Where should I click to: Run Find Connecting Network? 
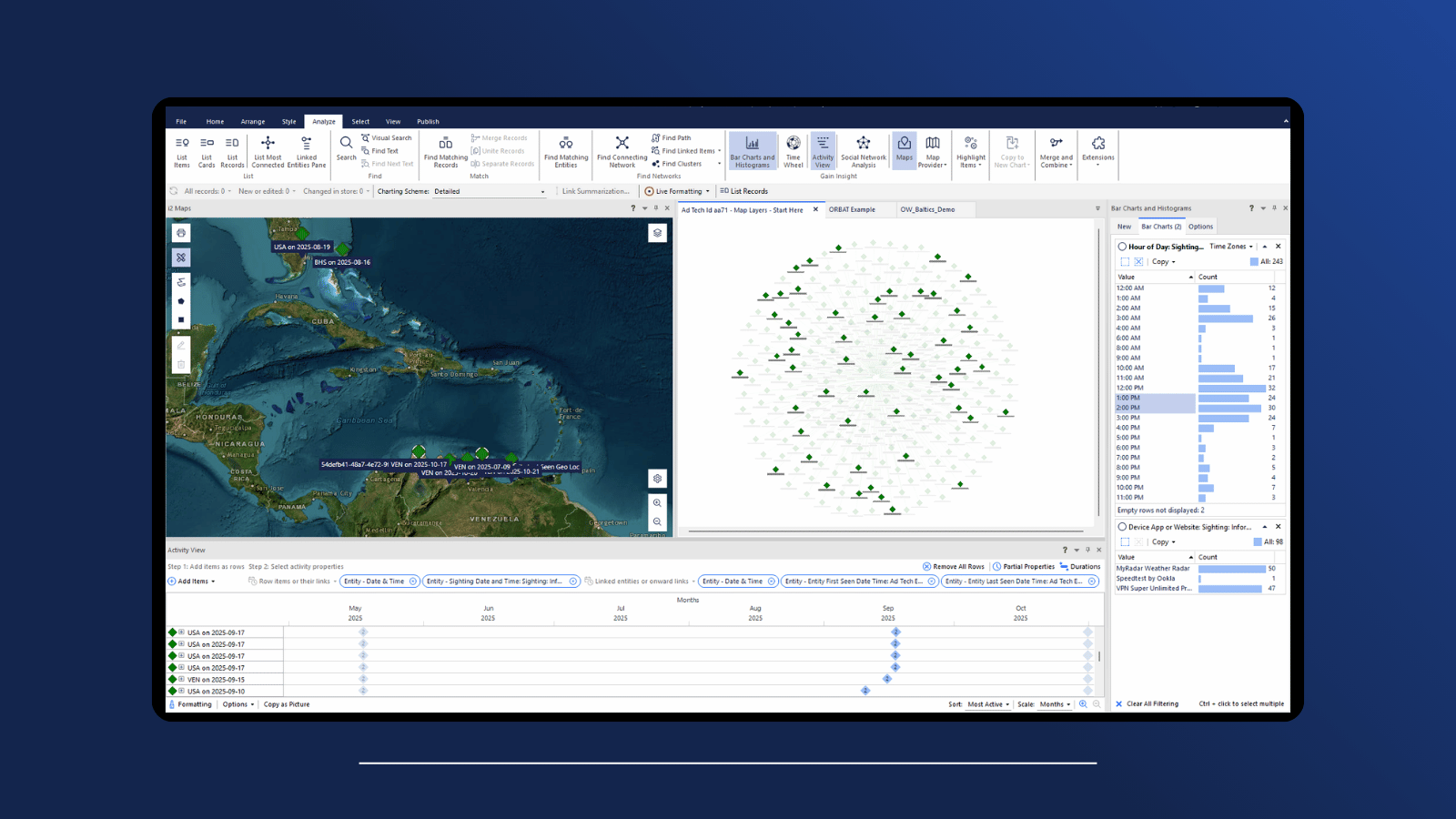(x=622, y=152)
